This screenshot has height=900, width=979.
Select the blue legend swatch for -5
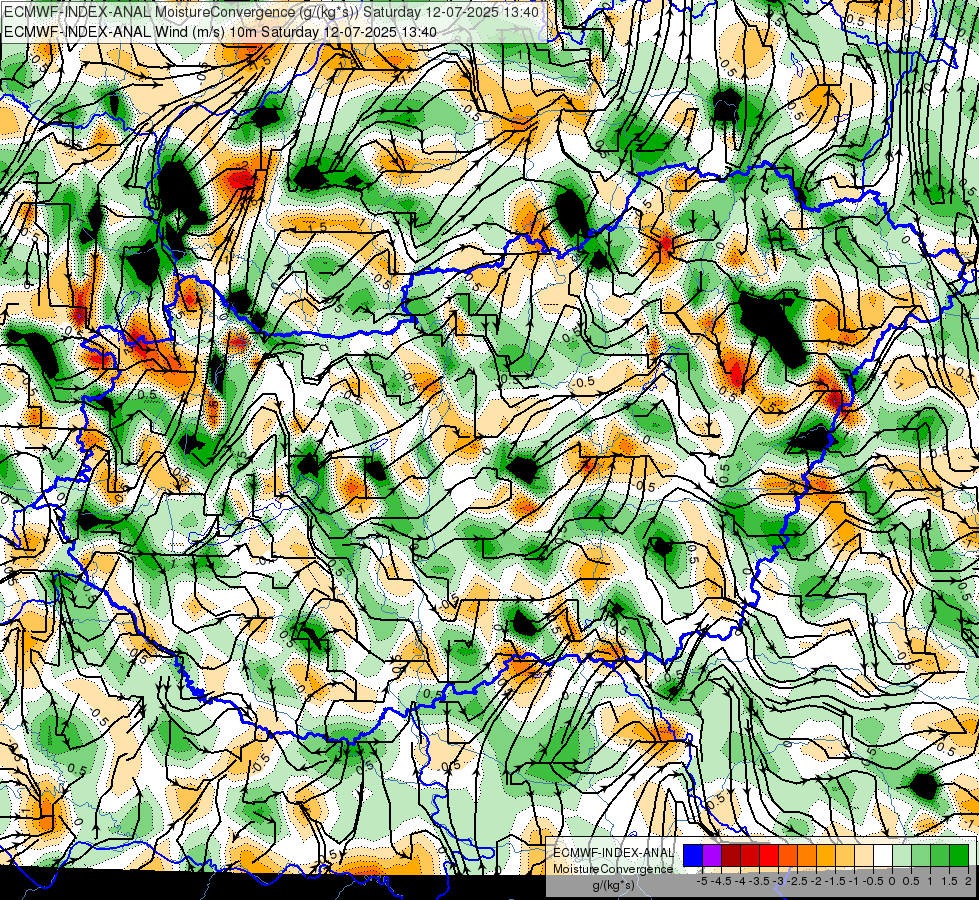click(693, 856)
